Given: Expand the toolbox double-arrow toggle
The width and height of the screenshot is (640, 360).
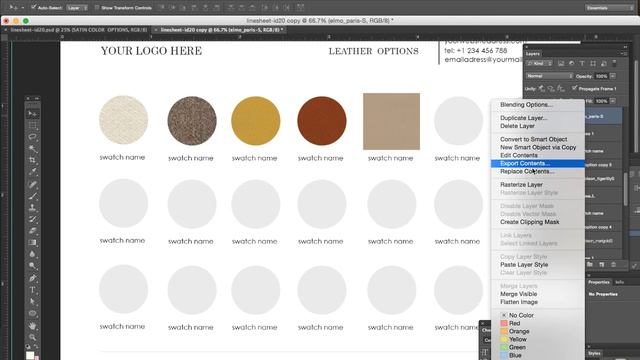Looking at the screenshot, I should (37, 98).
